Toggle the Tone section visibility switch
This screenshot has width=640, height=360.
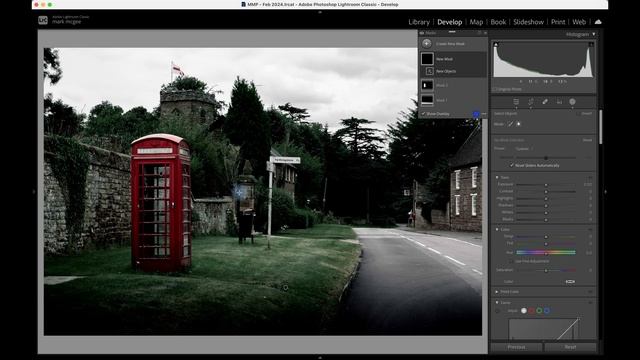590,178
